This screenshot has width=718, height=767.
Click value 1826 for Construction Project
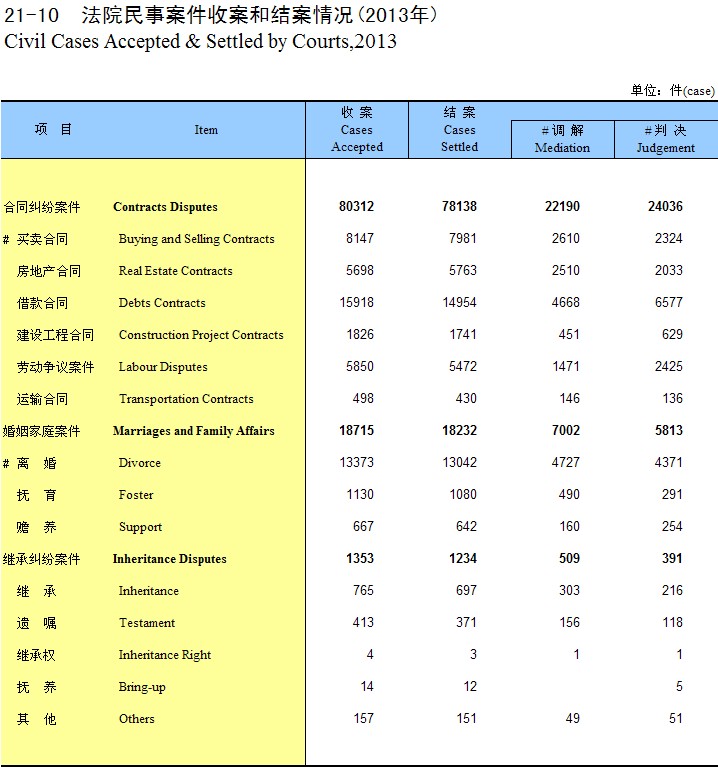point(360,335)
